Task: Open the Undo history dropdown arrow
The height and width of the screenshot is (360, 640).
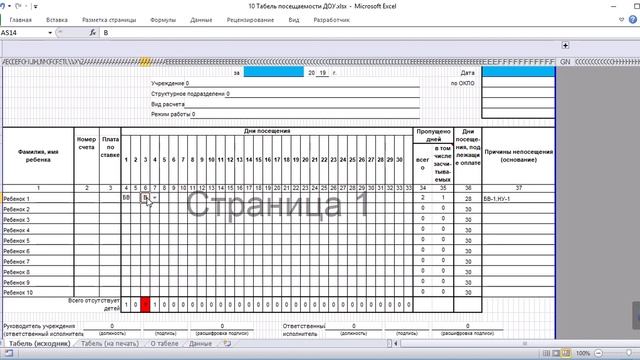Action: point(9,7)
